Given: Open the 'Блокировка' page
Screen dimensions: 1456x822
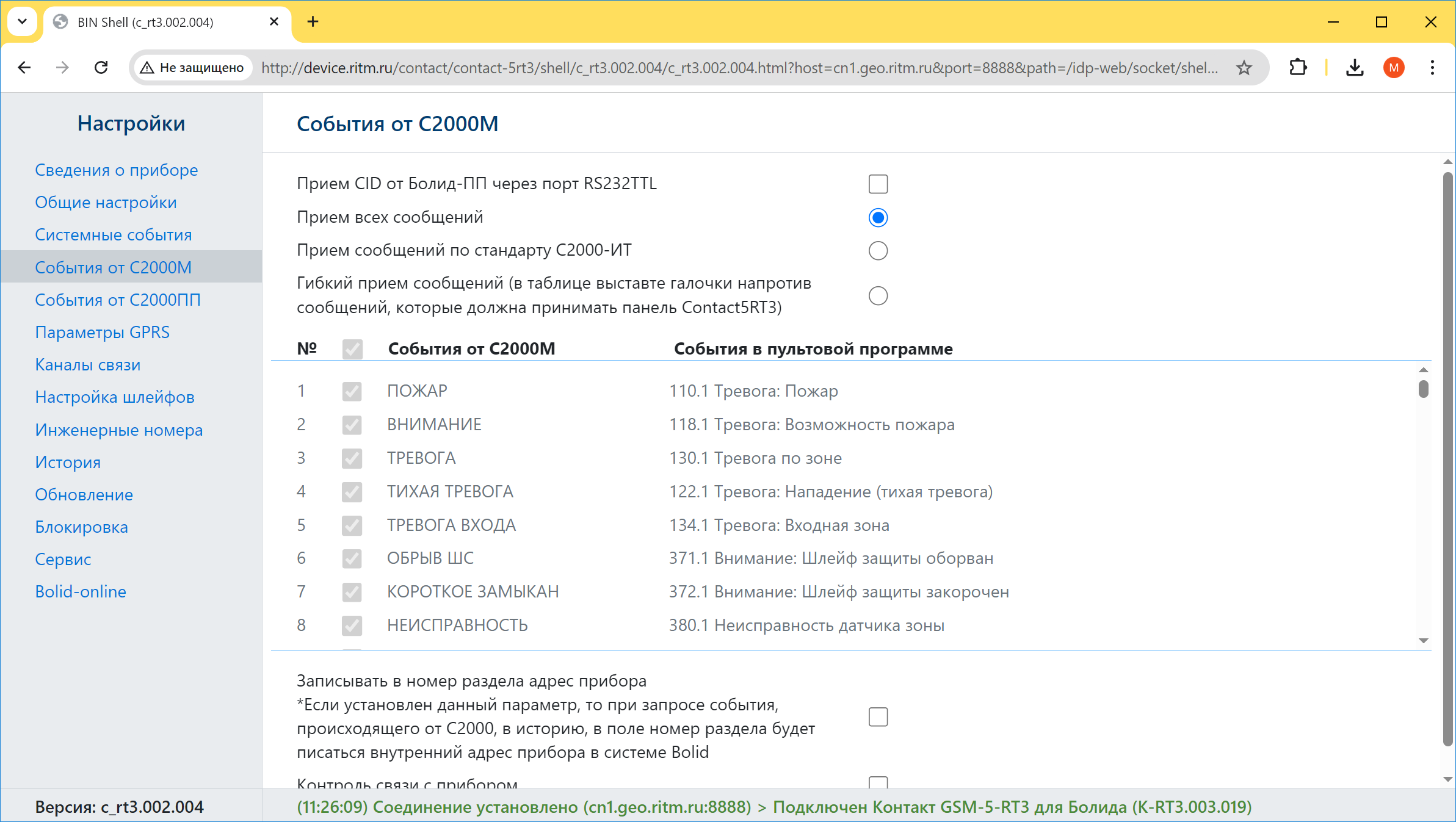Looking at the screenshot, I should coord(81,527).
